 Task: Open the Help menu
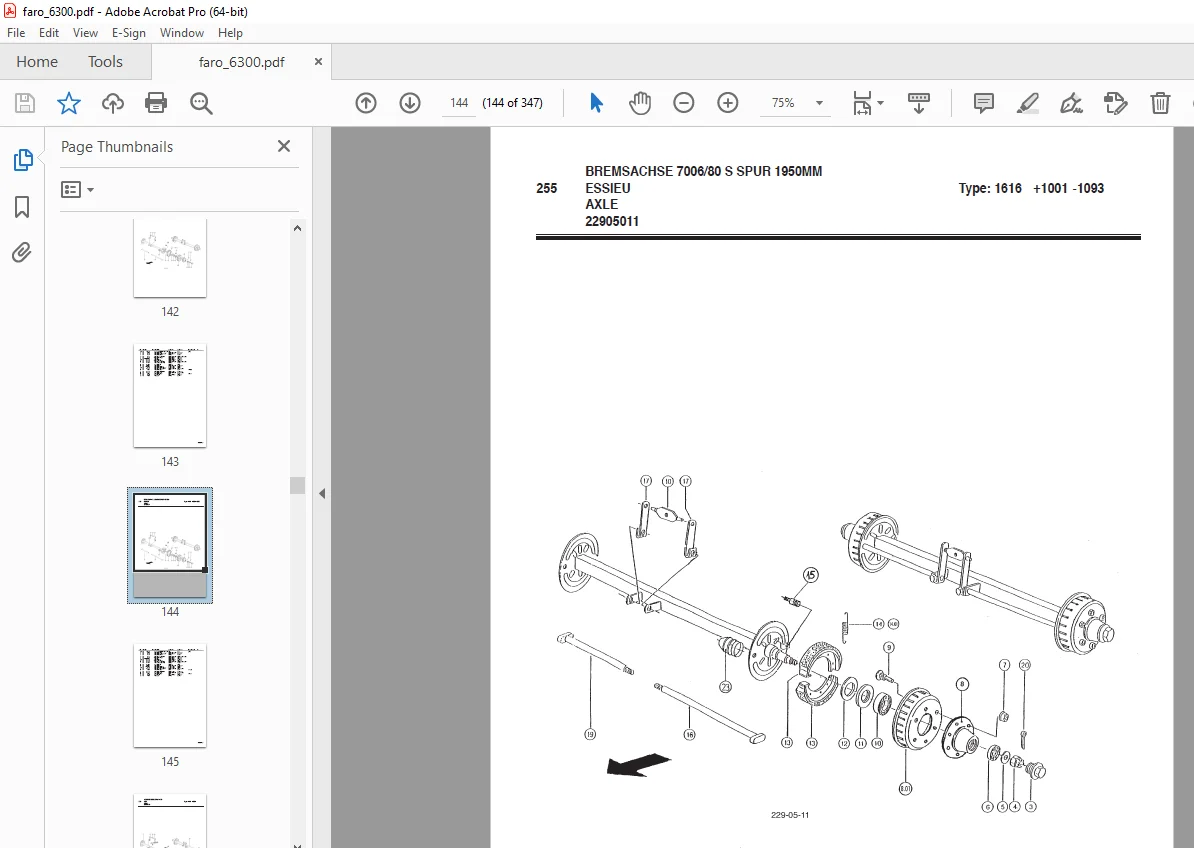tap(230, 33)
